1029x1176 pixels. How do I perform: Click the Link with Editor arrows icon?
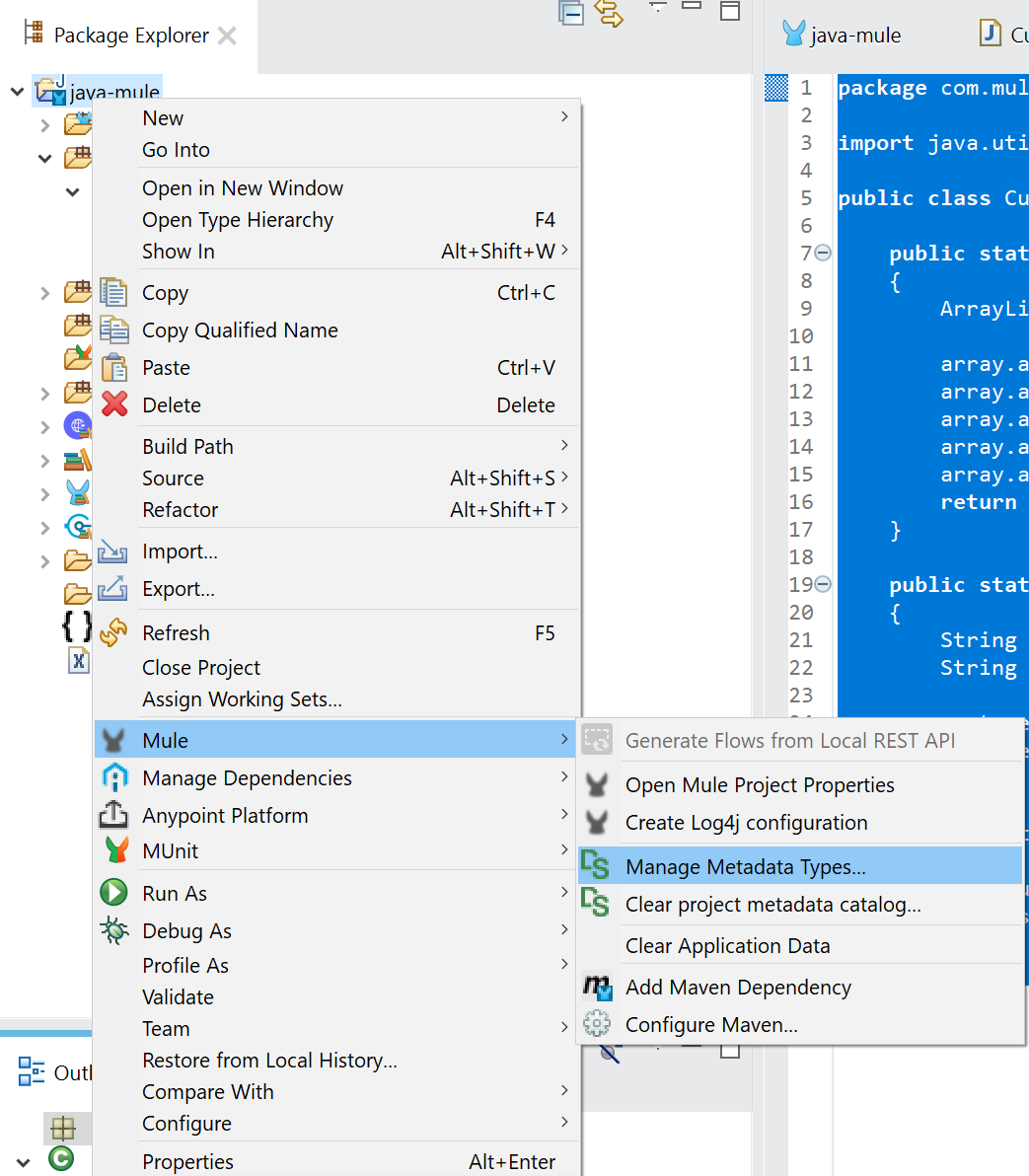click(610, 13)
